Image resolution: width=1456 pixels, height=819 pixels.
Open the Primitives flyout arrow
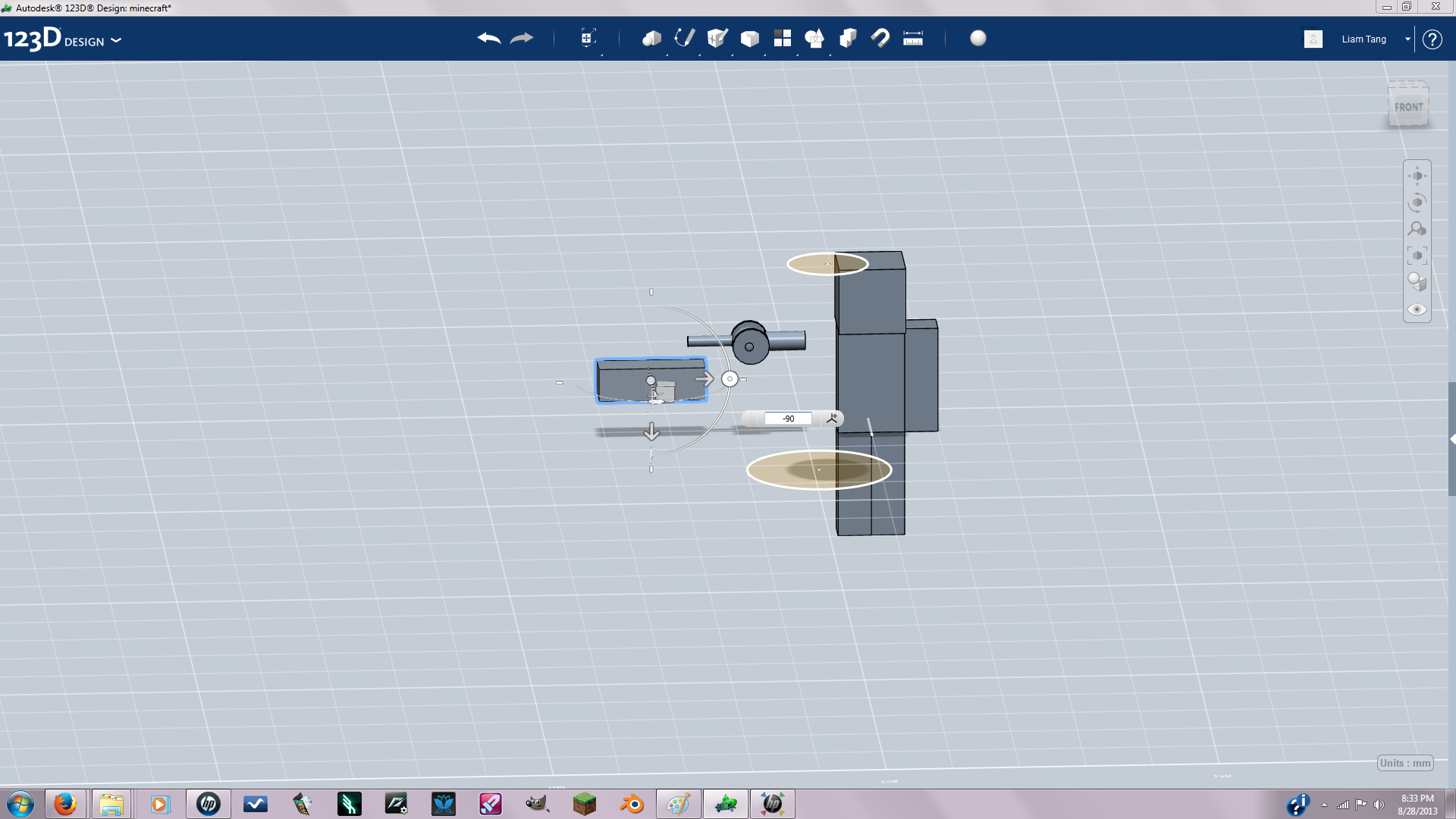point(667,54)
